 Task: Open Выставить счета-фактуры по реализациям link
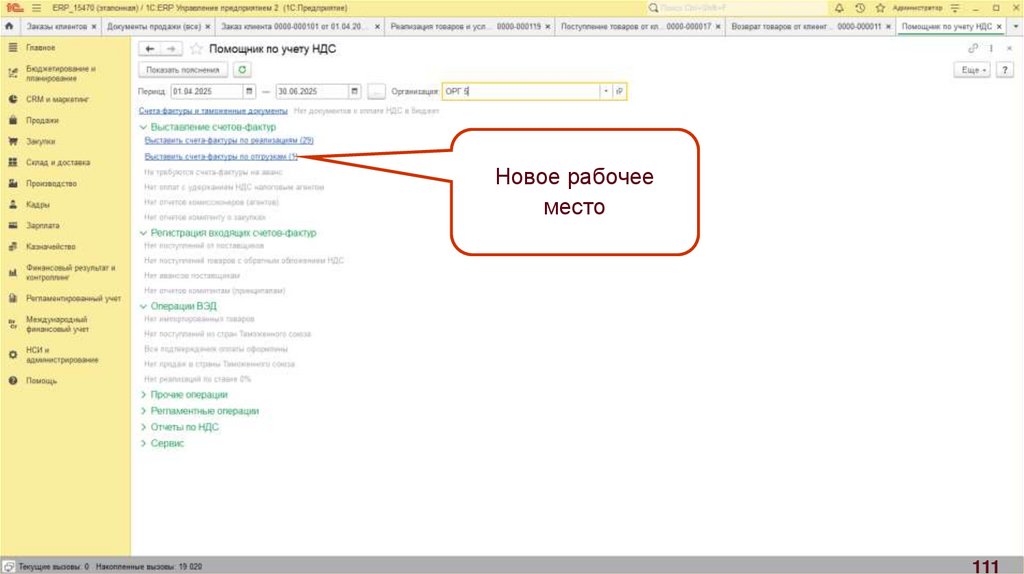click(229, 140)
